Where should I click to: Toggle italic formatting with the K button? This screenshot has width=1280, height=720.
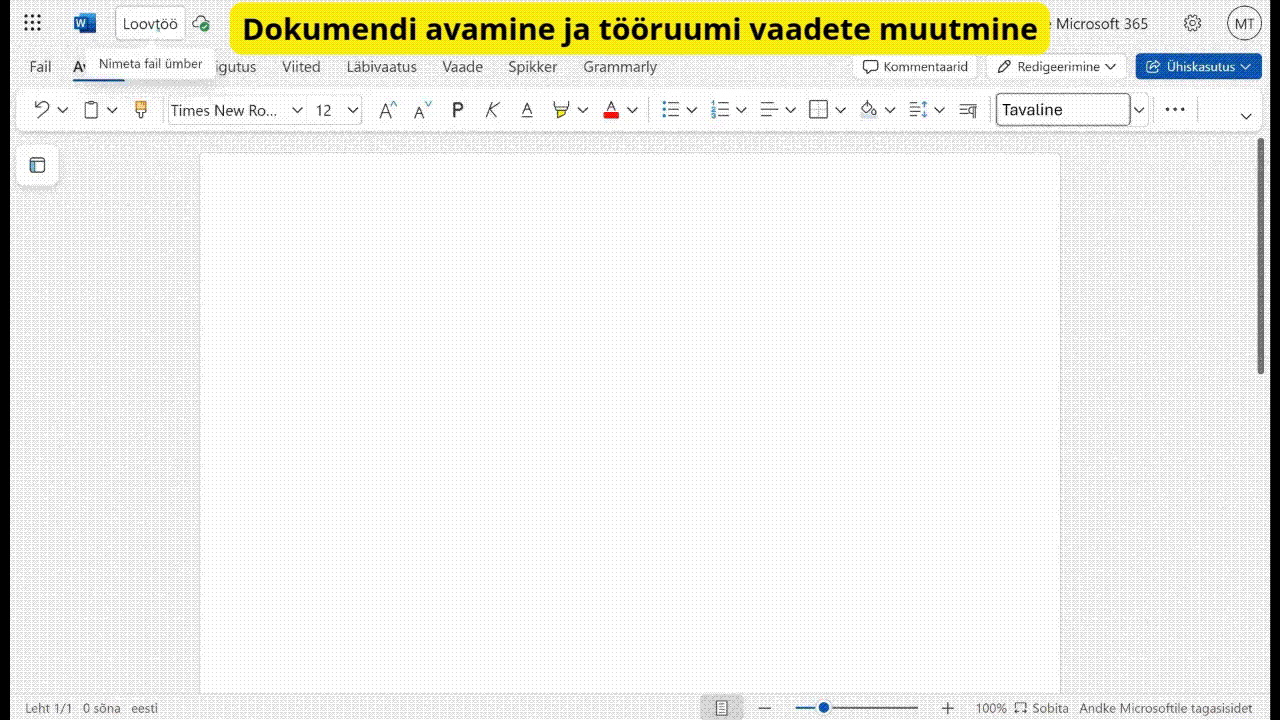click(491, 110)
